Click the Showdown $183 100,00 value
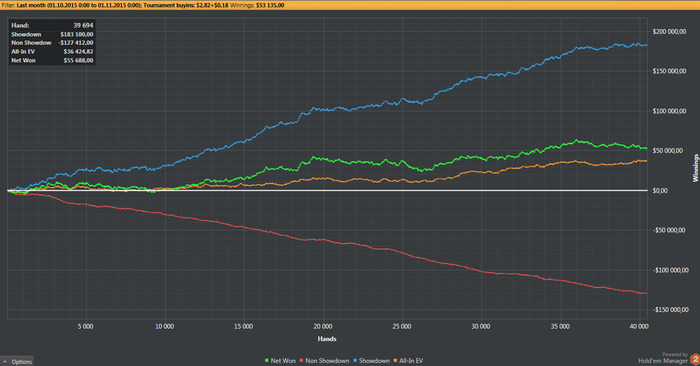 click(77, 34)
